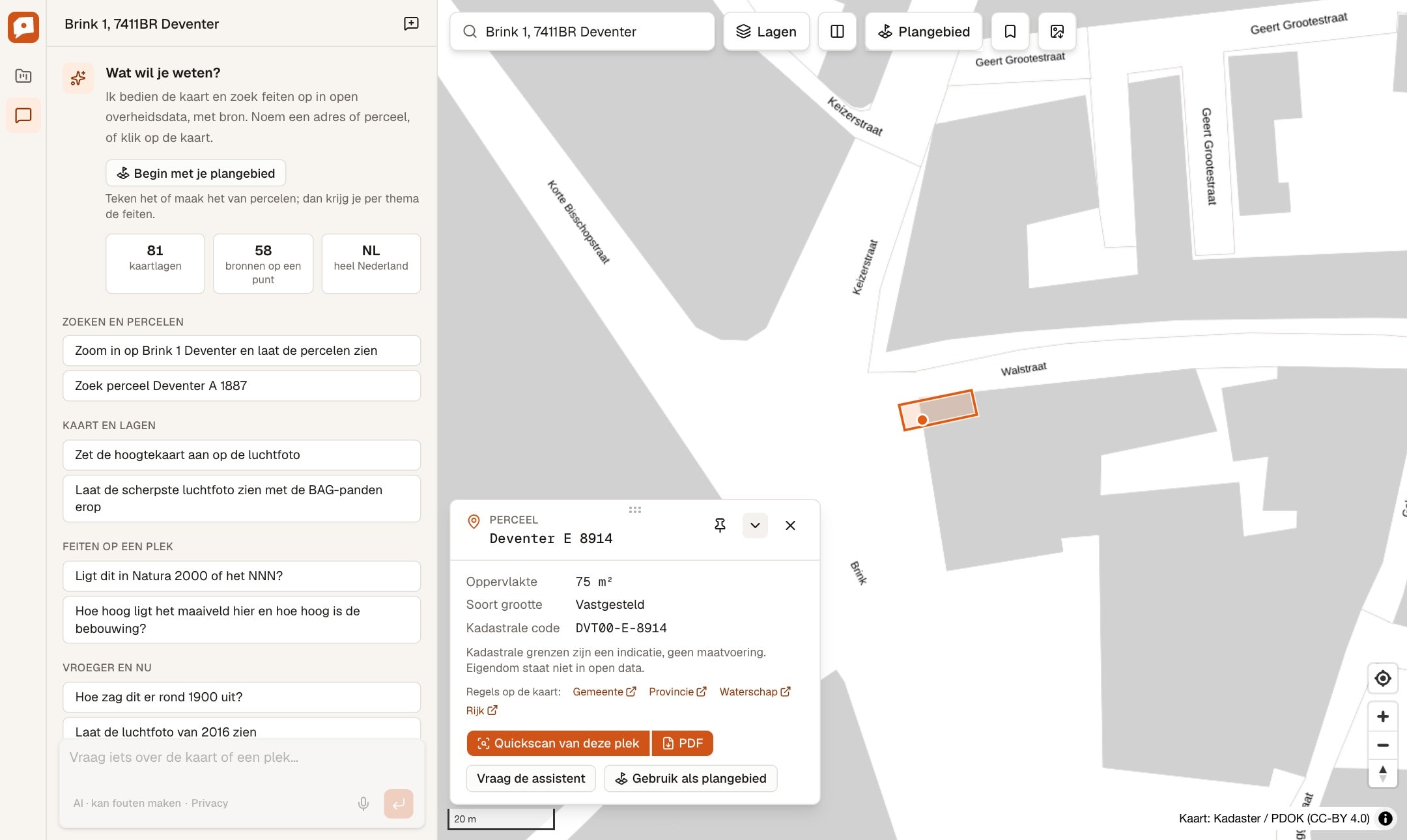Download the PDF report
This screenshot has width=1407, height=840.
click(682, 743)
